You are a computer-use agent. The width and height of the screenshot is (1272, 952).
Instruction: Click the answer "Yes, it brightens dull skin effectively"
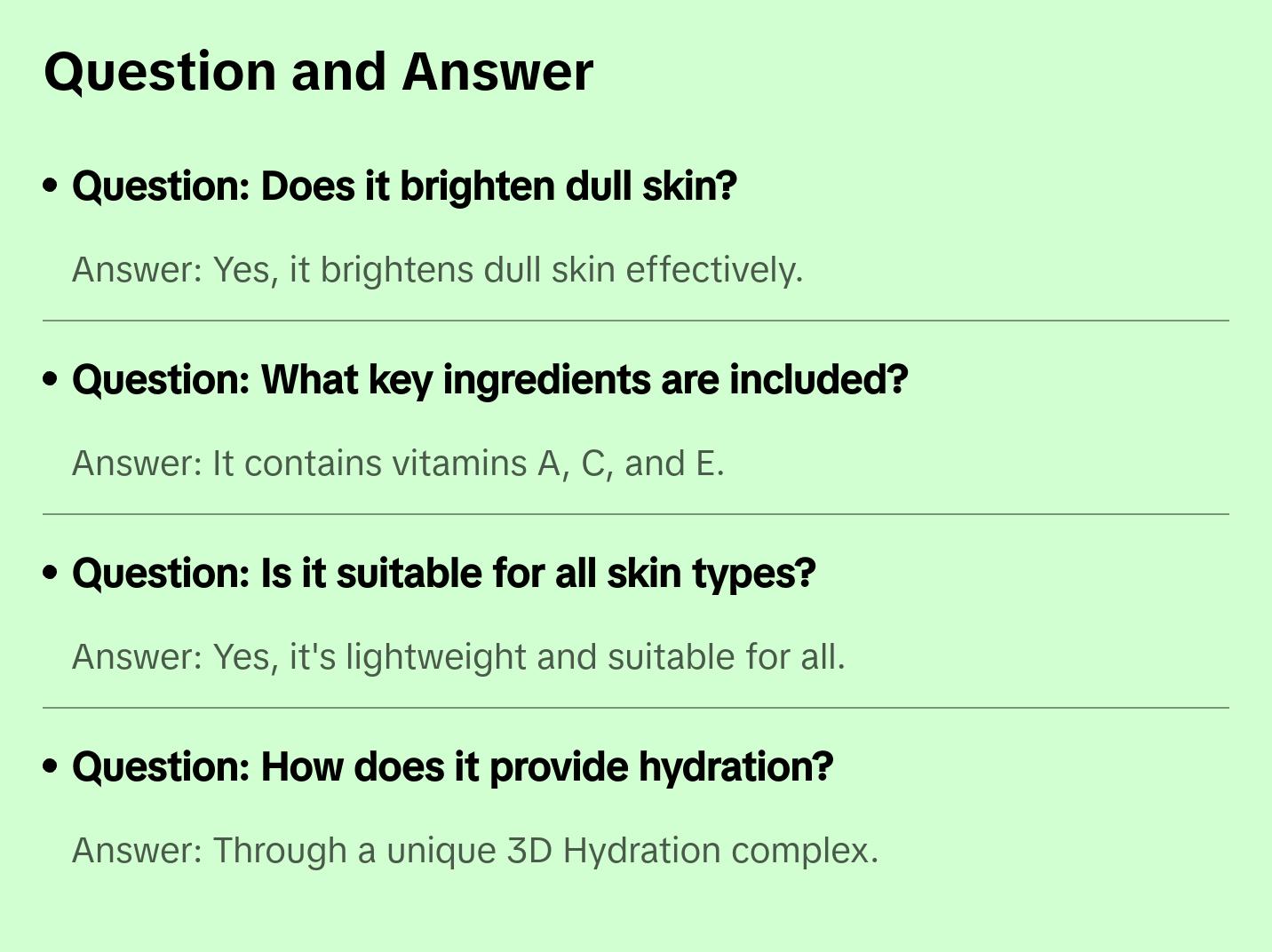(437, 270)
